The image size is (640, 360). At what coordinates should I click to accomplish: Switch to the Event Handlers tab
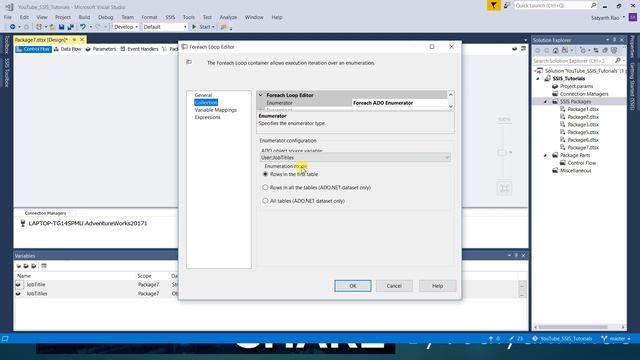[139, 49]
